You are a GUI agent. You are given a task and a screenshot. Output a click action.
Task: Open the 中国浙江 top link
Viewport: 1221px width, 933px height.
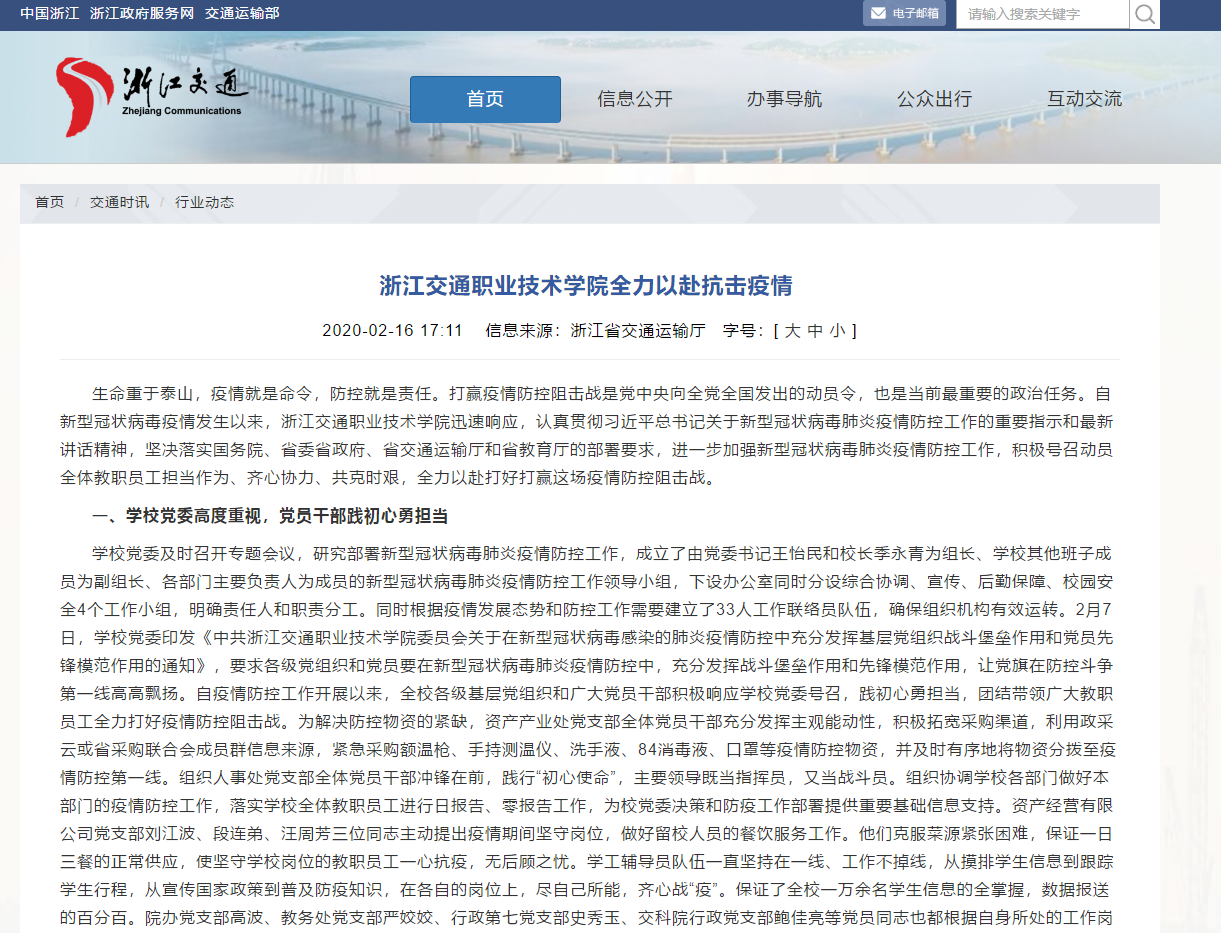coord(49,13)
